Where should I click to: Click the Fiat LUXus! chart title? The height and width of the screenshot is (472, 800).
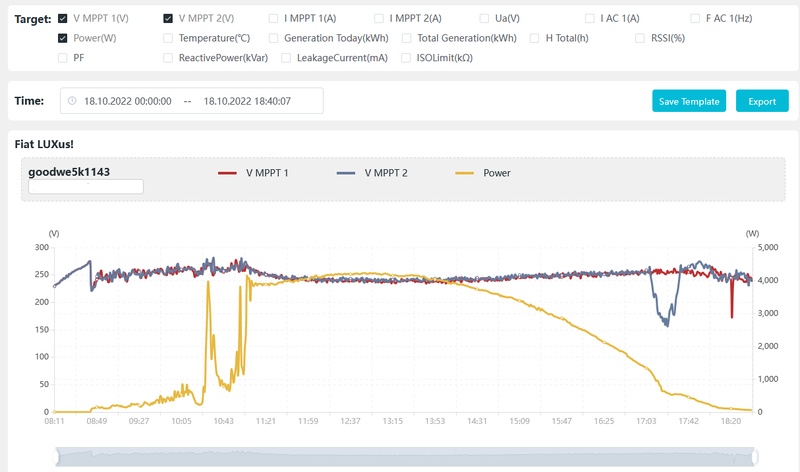44,144
